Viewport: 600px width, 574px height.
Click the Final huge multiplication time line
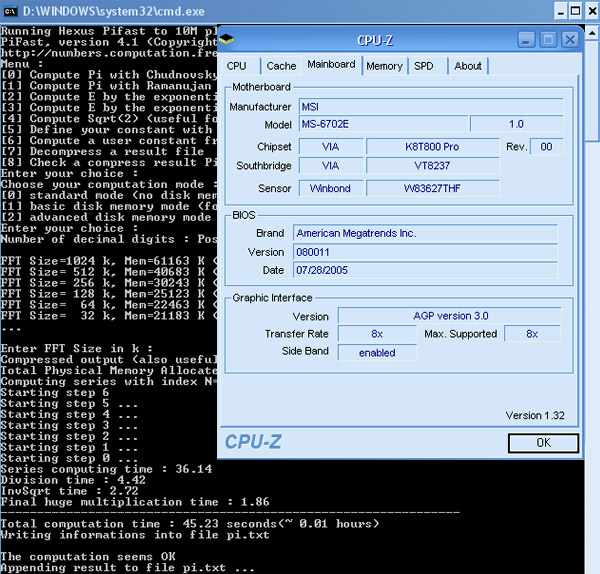coord(135,502)
